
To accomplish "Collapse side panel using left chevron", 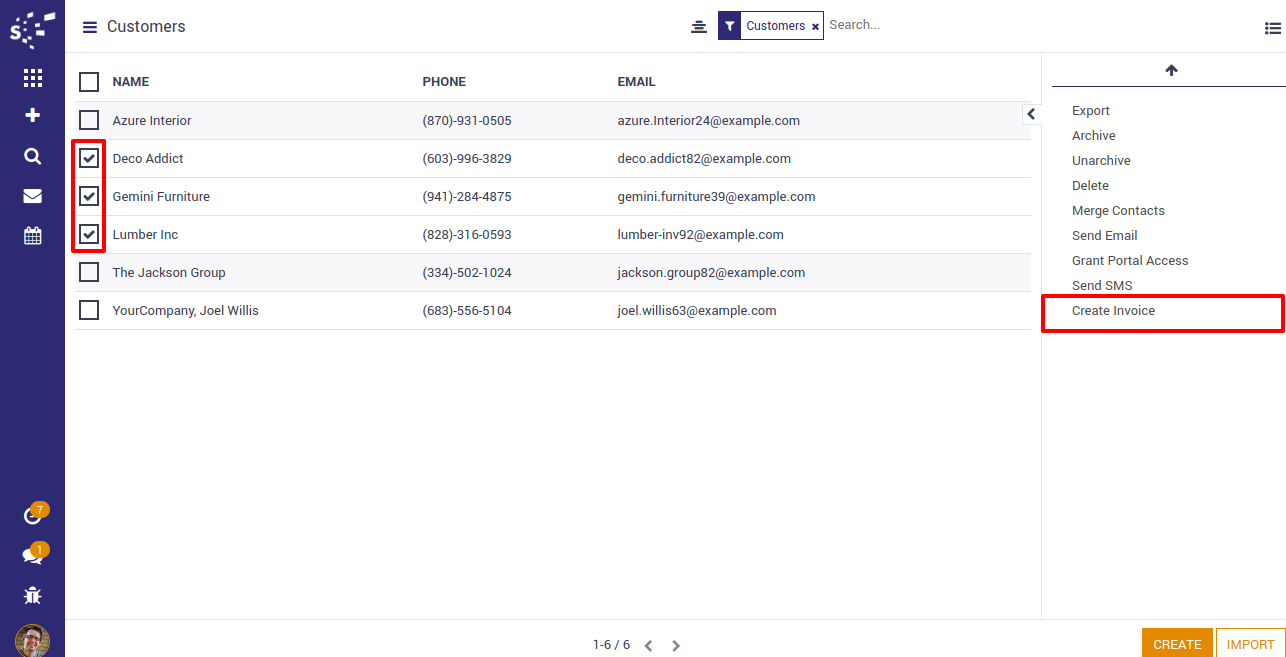I will [1031, 114].
